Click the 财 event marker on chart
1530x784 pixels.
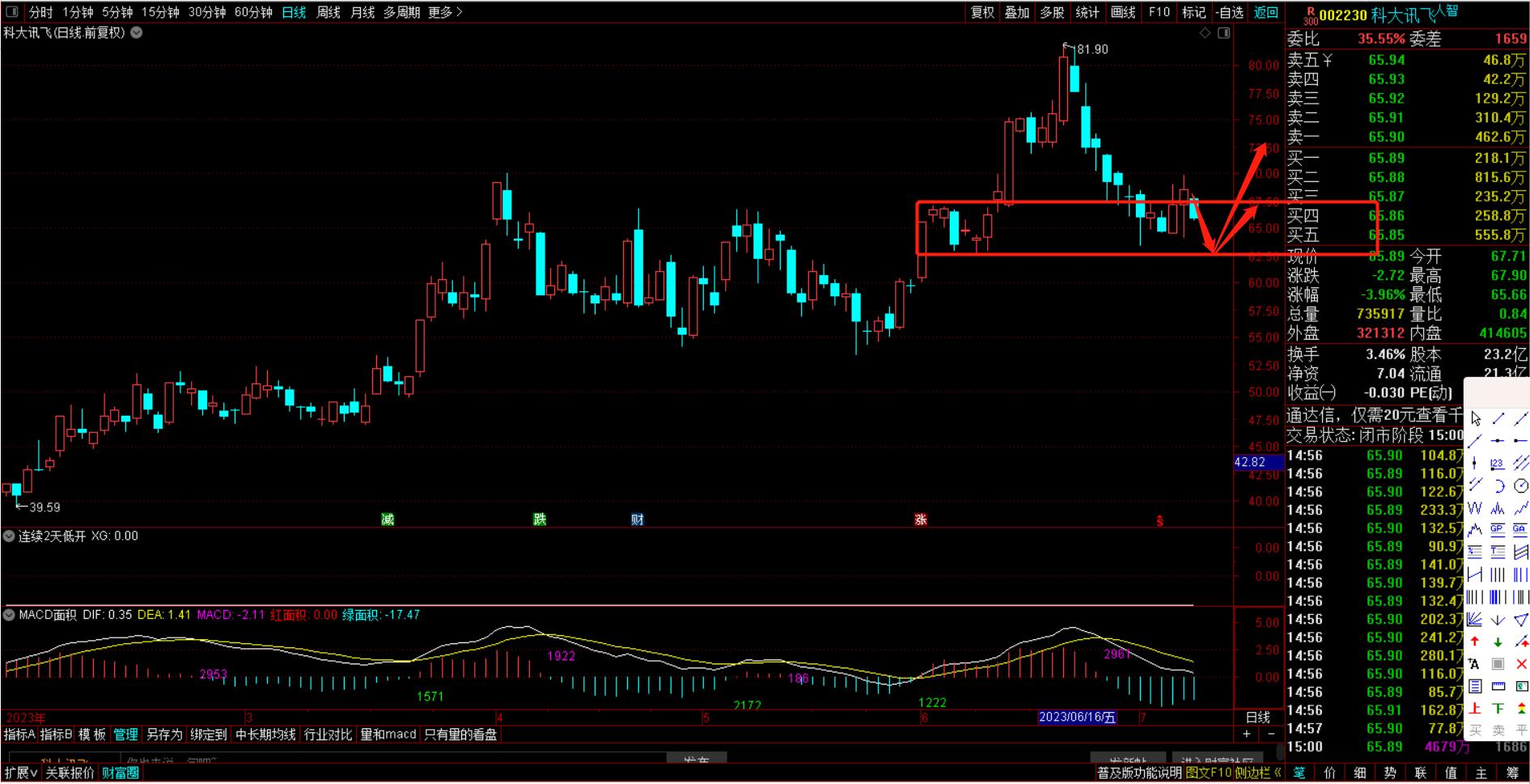pyautogui.click(x=638, y=519)
